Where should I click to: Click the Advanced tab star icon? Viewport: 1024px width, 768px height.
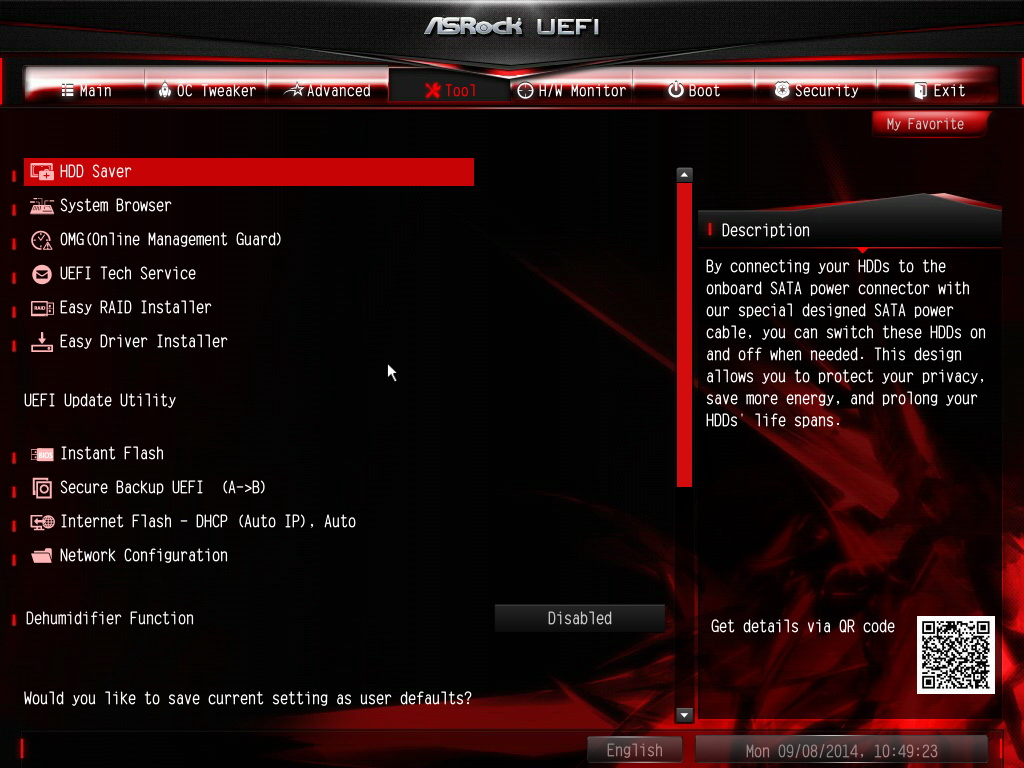click(295, 90)
